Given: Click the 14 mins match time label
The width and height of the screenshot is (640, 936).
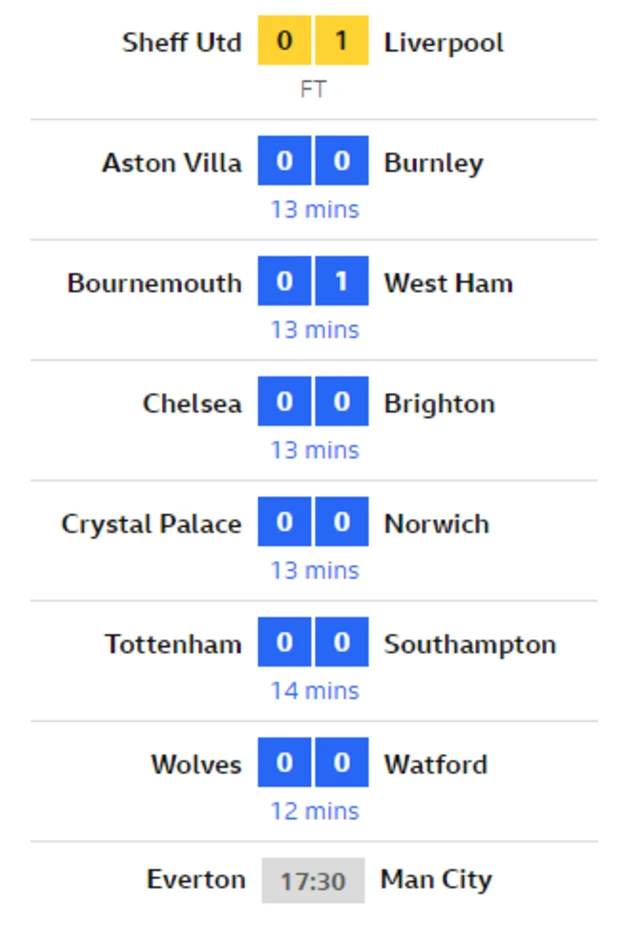Looking at the screenshot, I should click(x=314, y=690).
